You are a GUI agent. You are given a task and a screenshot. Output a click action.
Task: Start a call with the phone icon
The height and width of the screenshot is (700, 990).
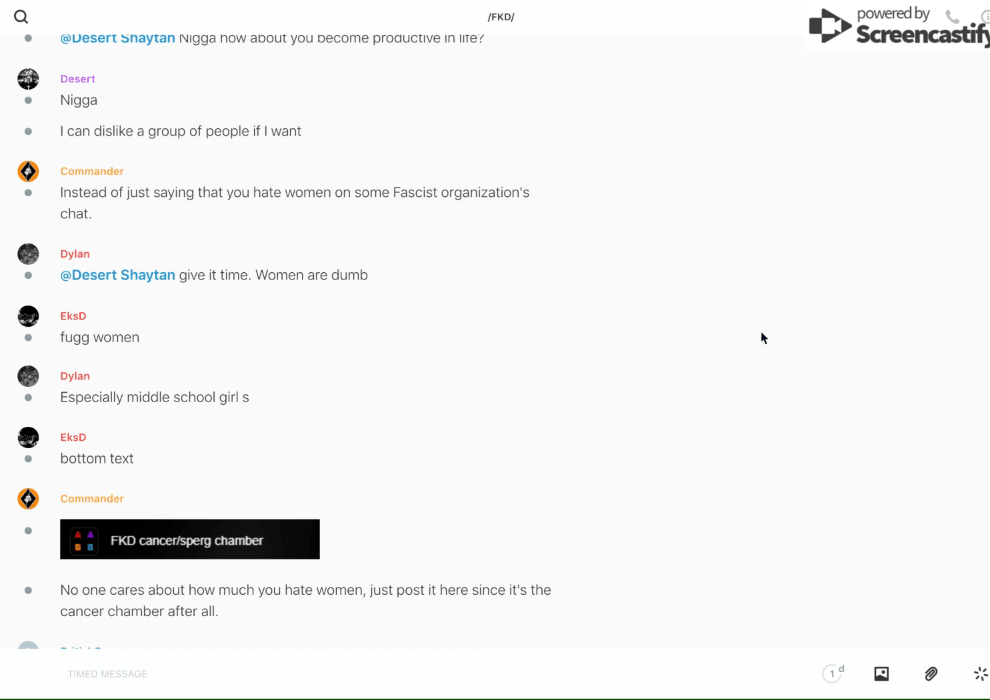point(952,17)
